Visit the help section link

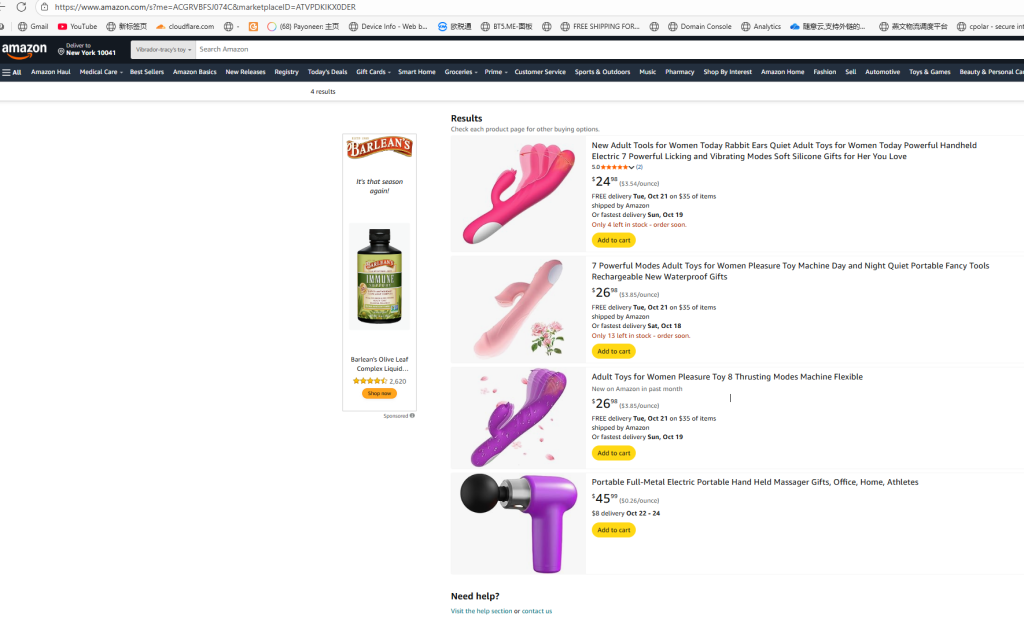481,611
